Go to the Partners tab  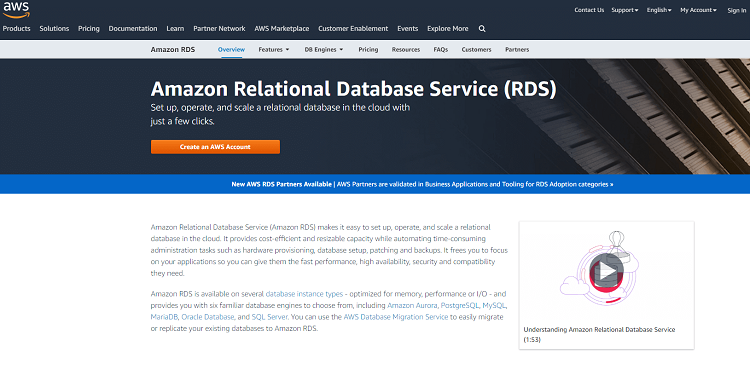517,49
